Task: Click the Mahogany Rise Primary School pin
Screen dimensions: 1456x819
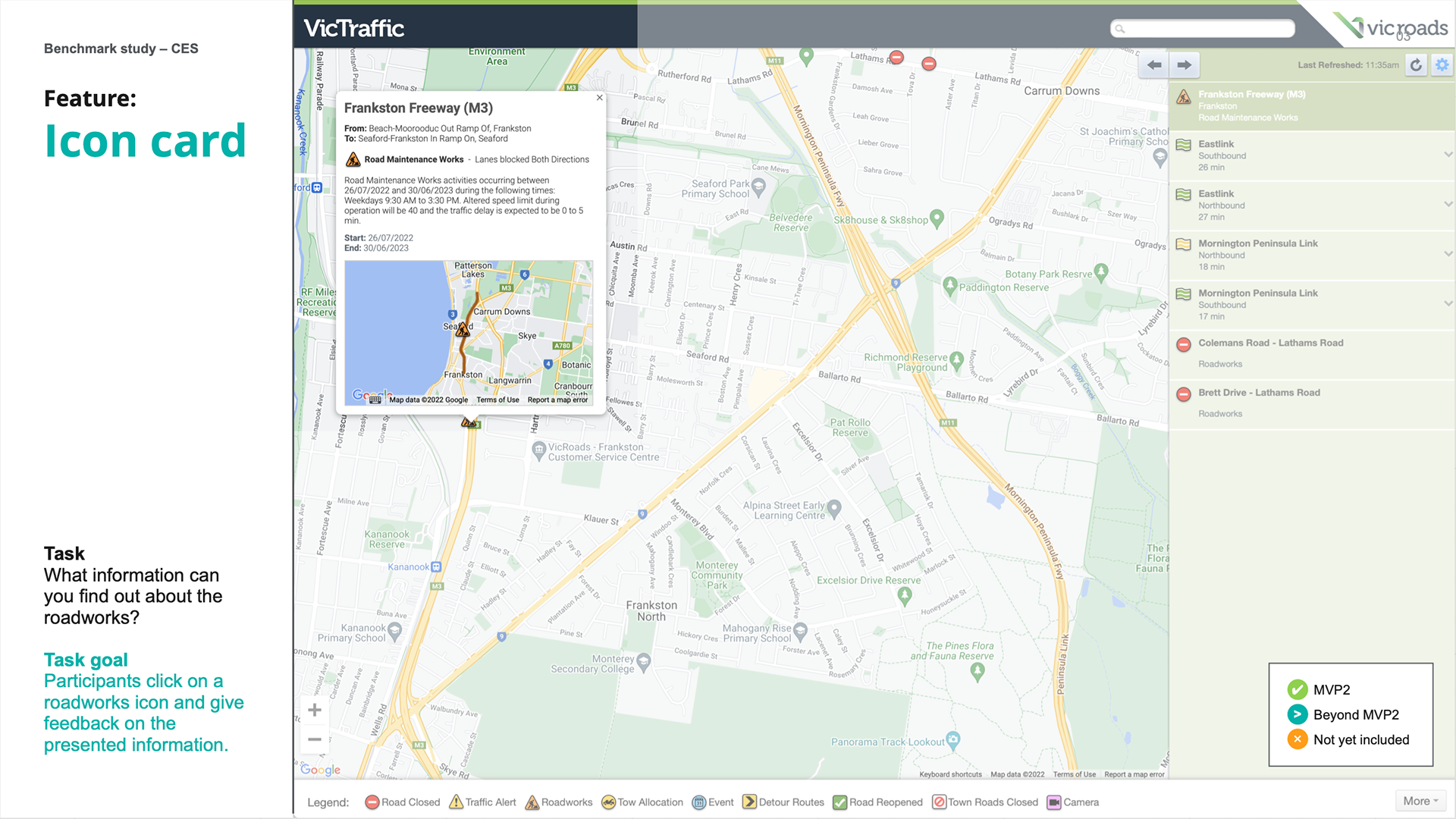Action: pyautogui.click(x=800, y=630)
